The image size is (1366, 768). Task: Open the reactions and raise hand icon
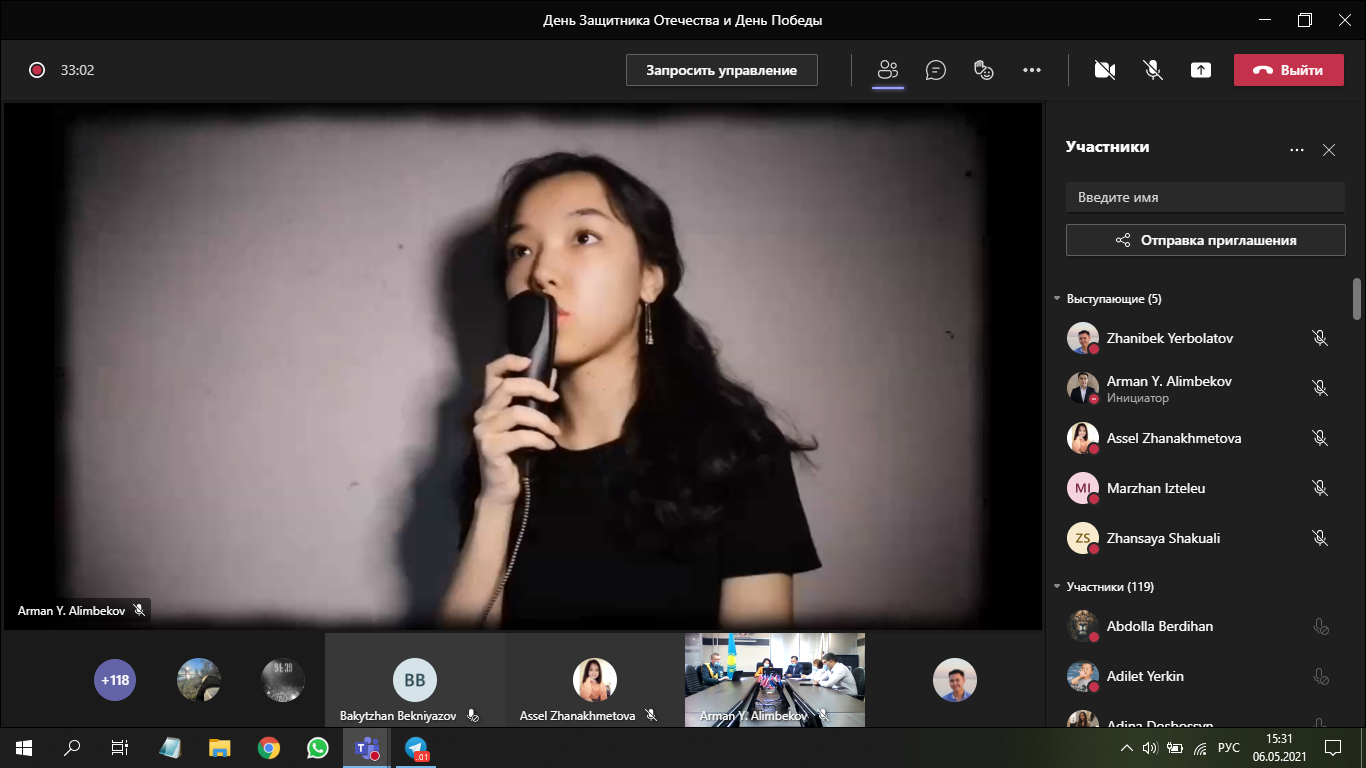(984, 70)
